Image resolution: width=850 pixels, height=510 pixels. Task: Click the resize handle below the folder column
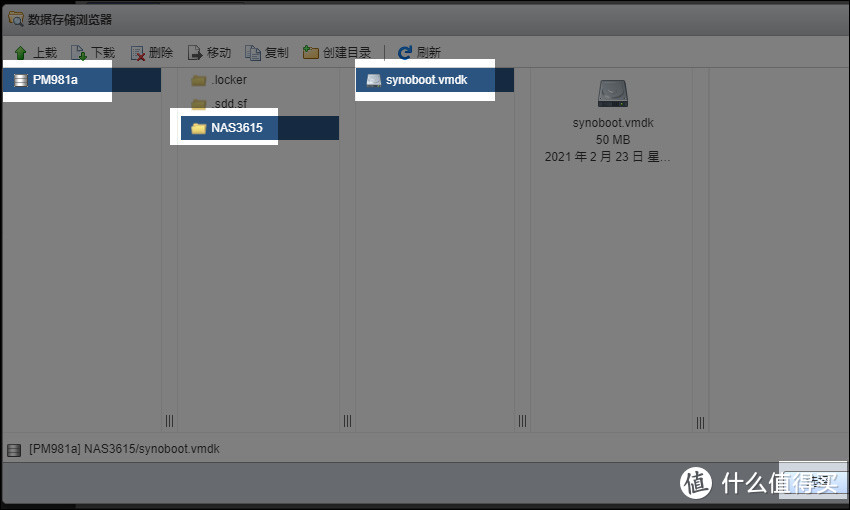[346, 421]
